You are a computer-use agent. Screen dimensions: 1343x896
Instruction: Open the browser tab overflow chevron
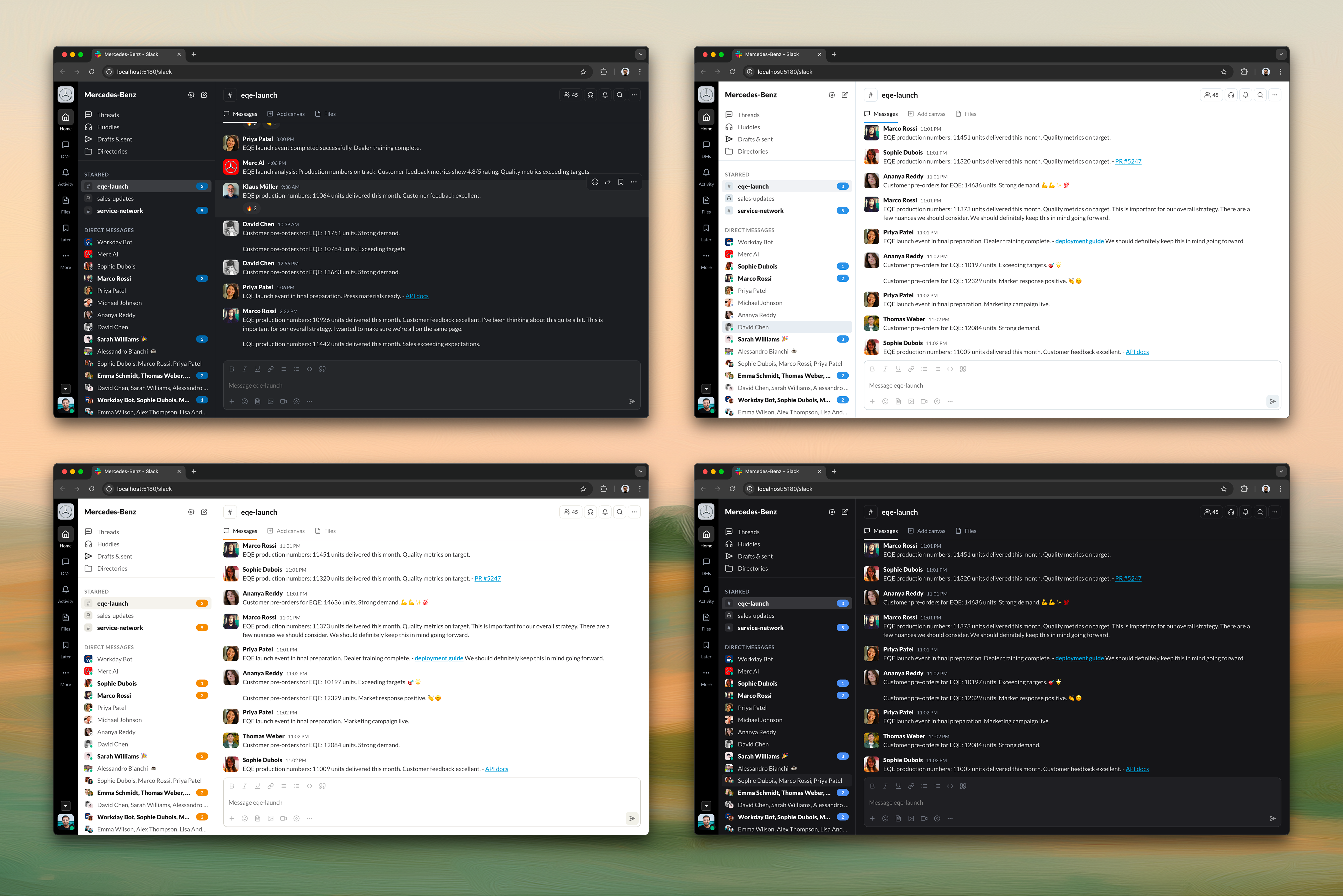click(640, 54)
